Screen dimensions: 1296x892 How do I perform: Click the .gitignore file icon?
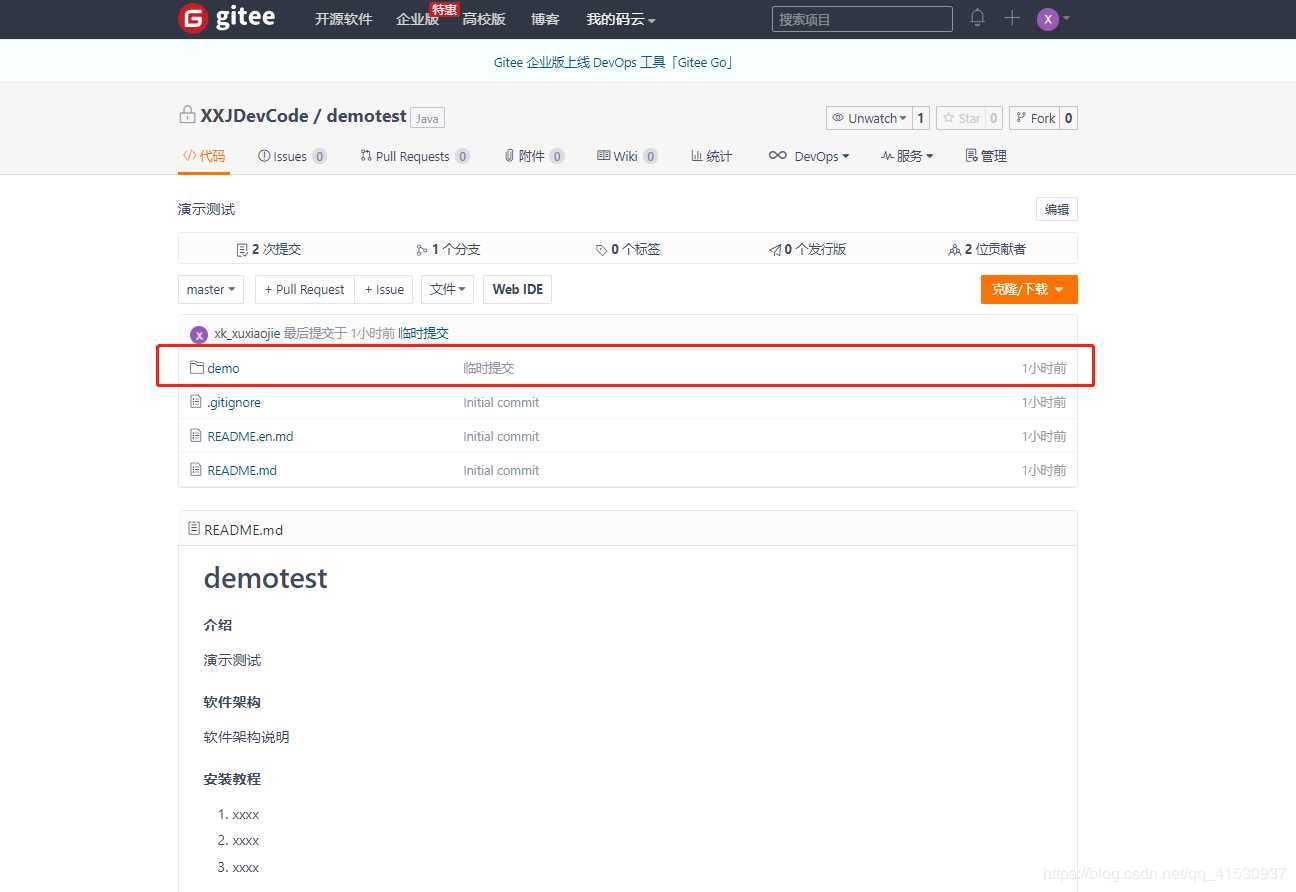click(x=196, y=402)
